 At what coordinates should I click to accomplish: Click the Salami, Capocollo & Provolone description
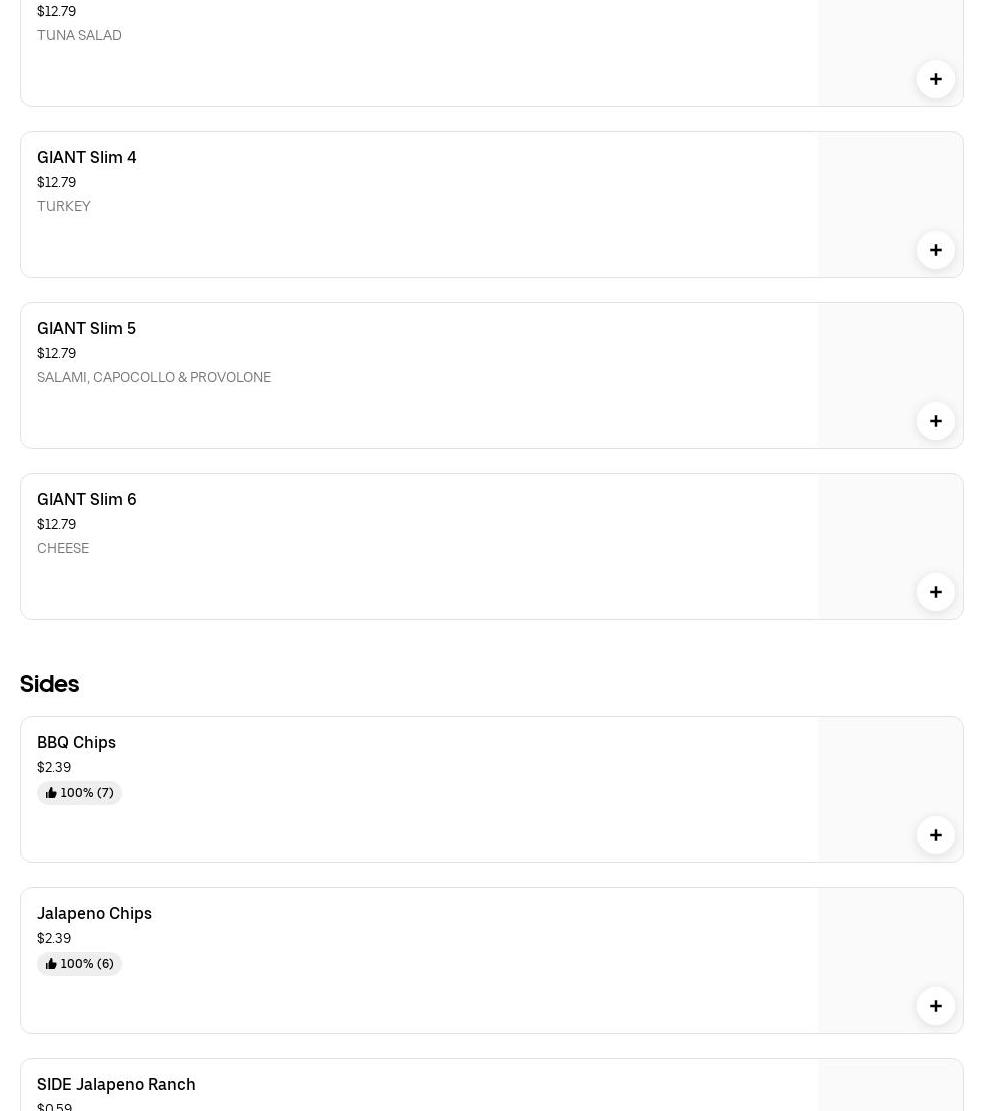[x=154, y=377]
